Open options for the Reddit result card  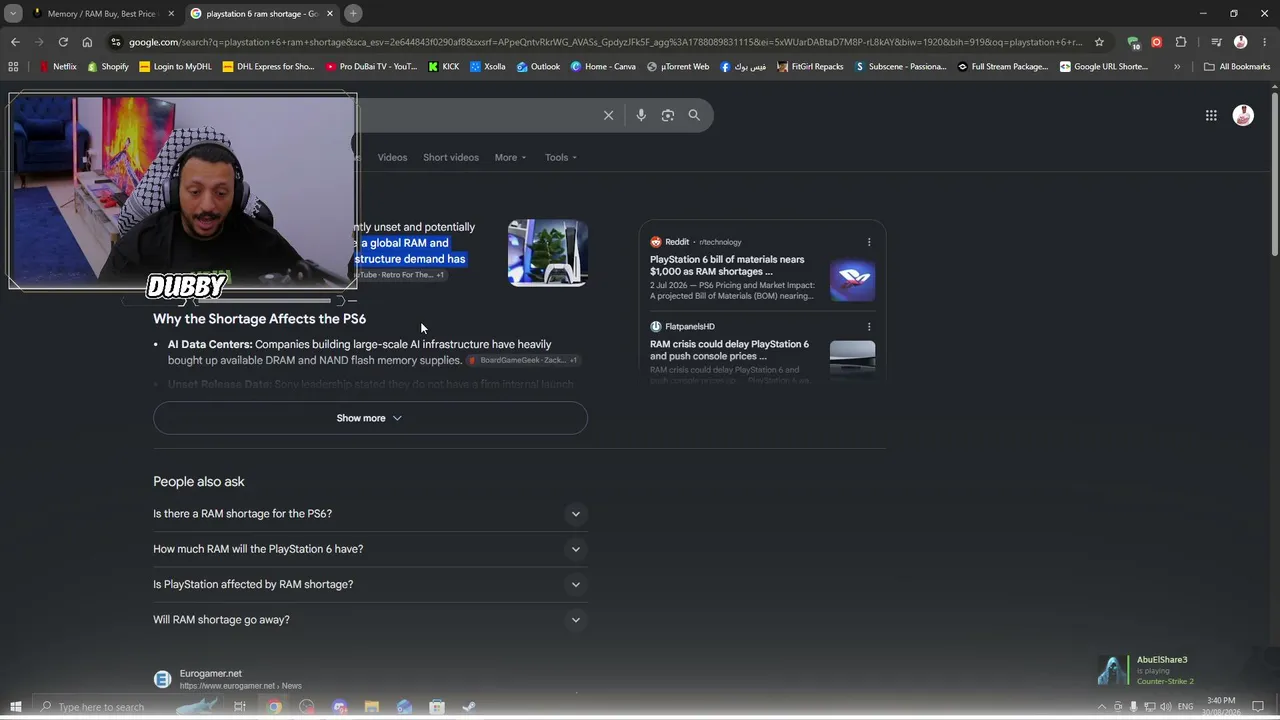click(x=869, y=242)
